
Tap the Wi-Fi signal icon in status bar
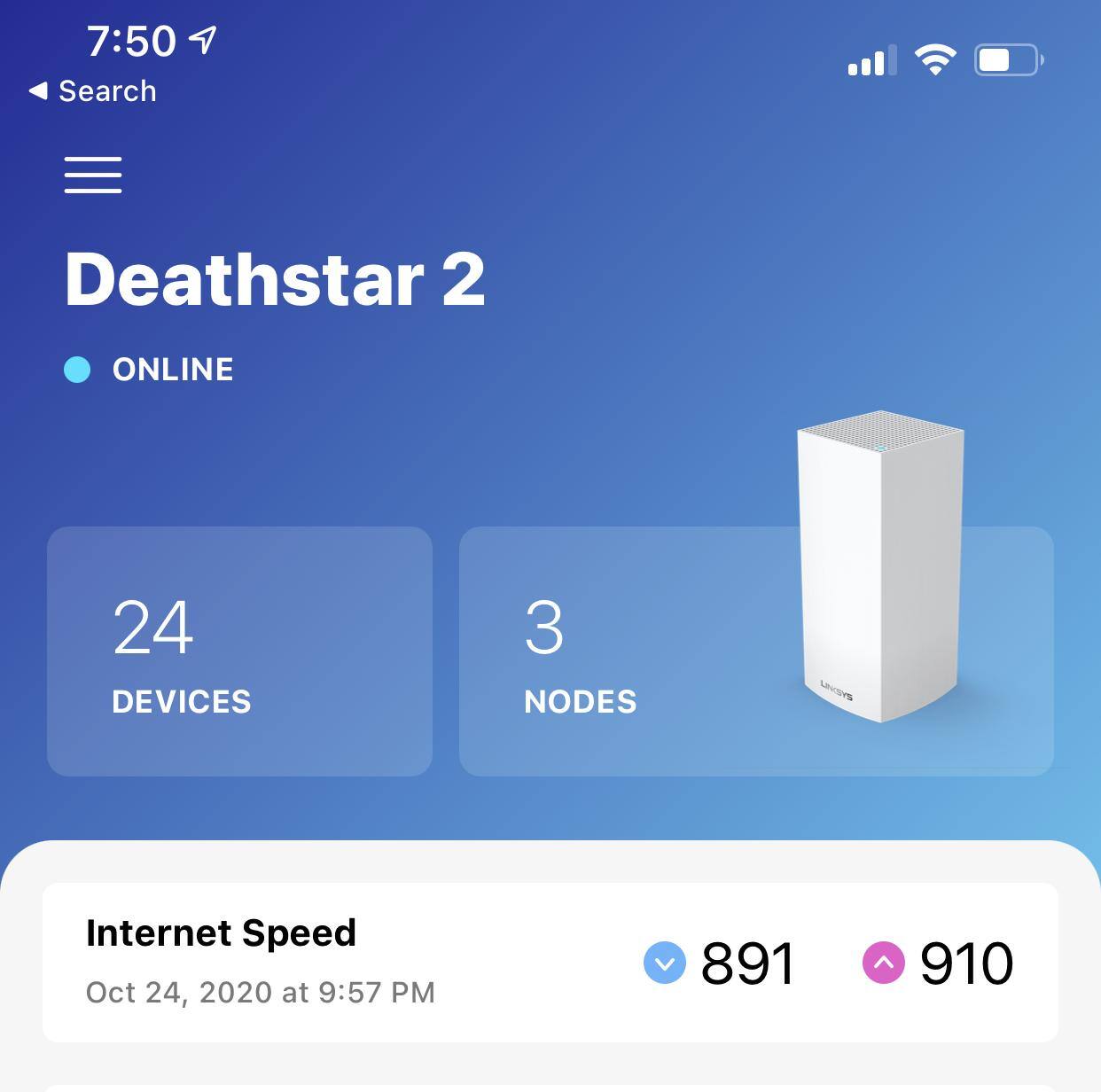tap(933, 58)
